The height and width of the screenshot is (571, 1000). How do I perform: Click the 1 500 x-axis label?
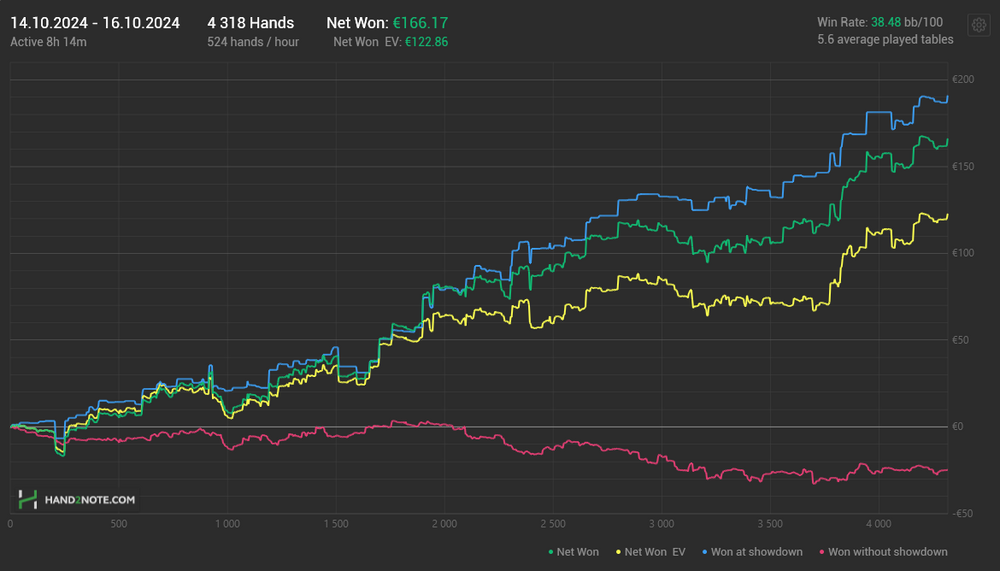click(335, 524)
